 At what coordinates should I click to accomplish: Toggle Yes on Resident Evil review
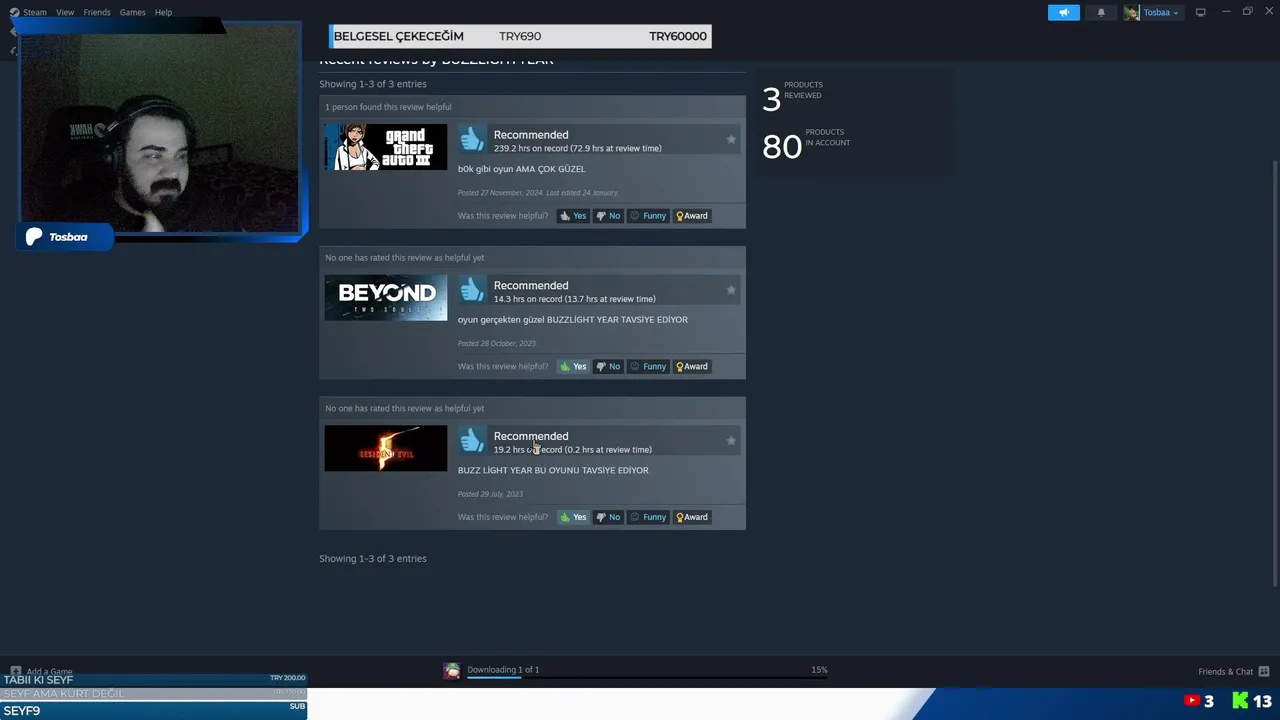pyautogui.click(x=573, y=517)
